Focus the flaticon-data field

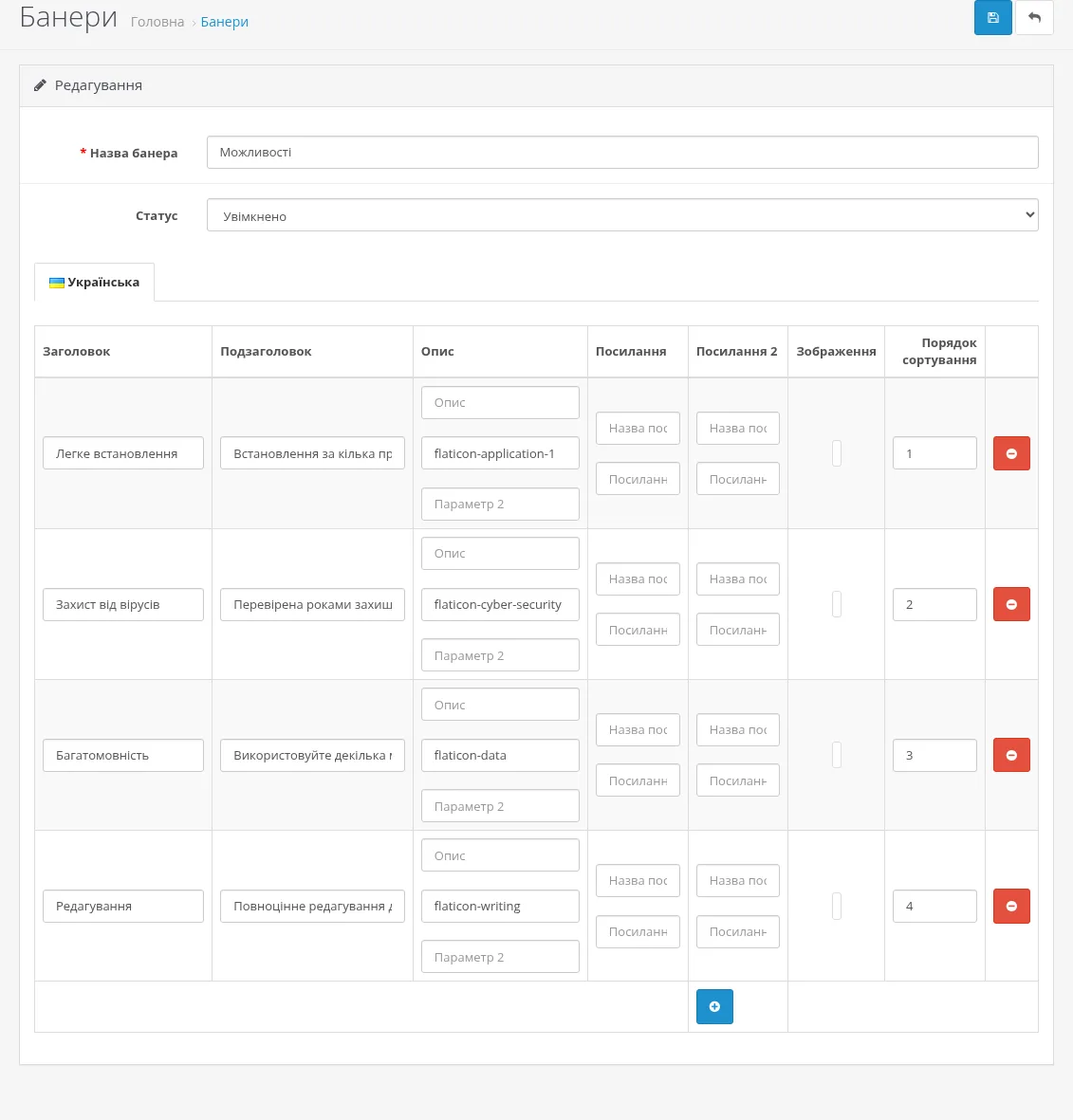pyautogui.click(x=500, y=755)
